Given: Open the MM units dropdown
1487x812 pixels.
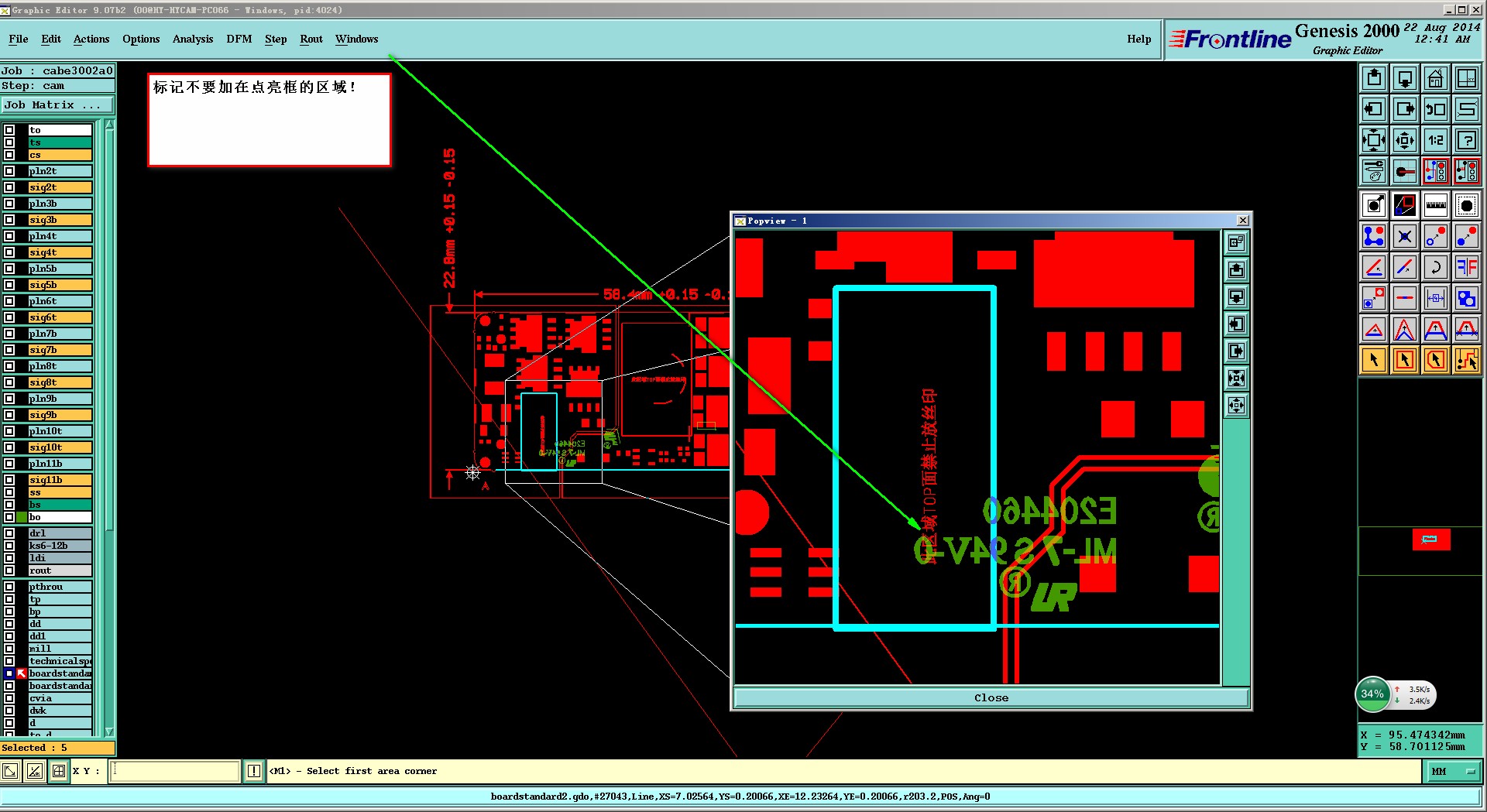Looking at the screenshot, I should click(1454, 771).
